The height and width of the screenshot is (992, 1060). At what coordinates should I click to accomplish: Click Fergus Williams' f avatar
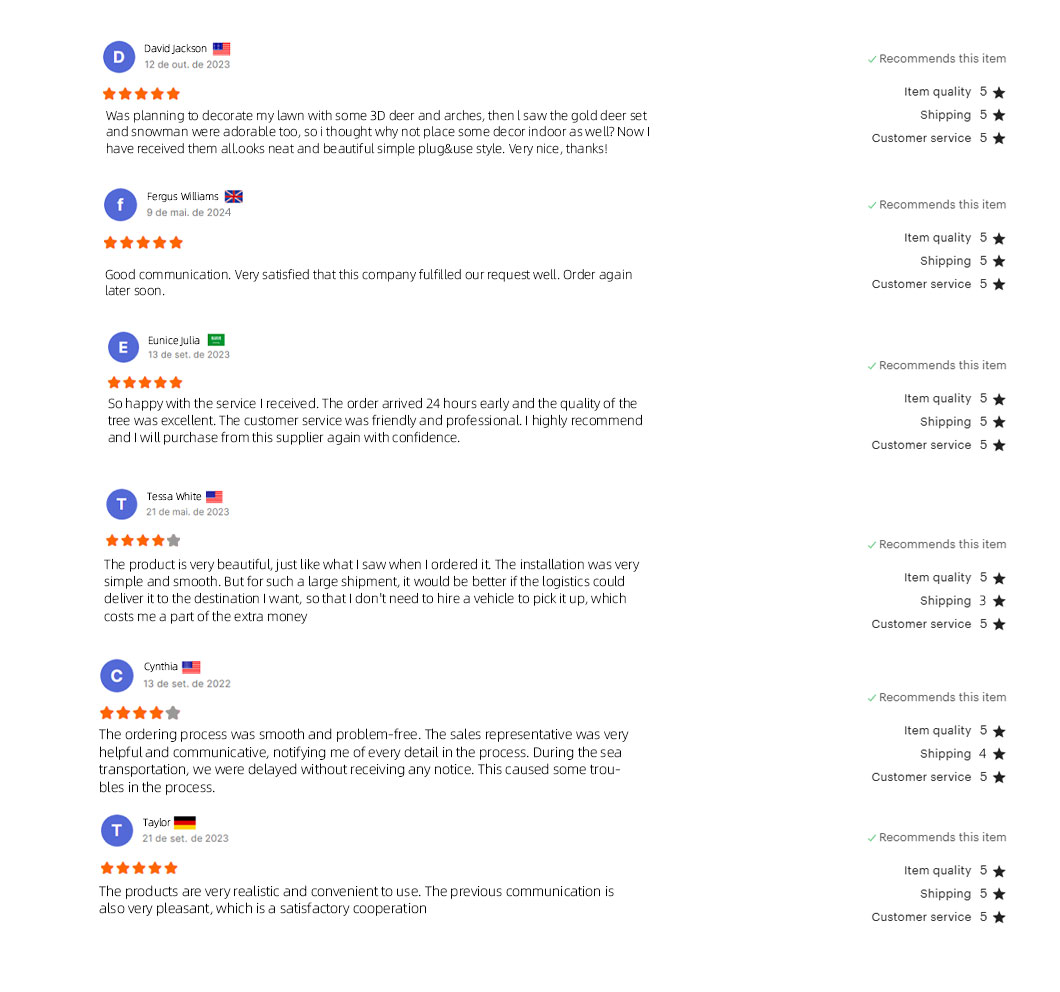pos(120,204)
